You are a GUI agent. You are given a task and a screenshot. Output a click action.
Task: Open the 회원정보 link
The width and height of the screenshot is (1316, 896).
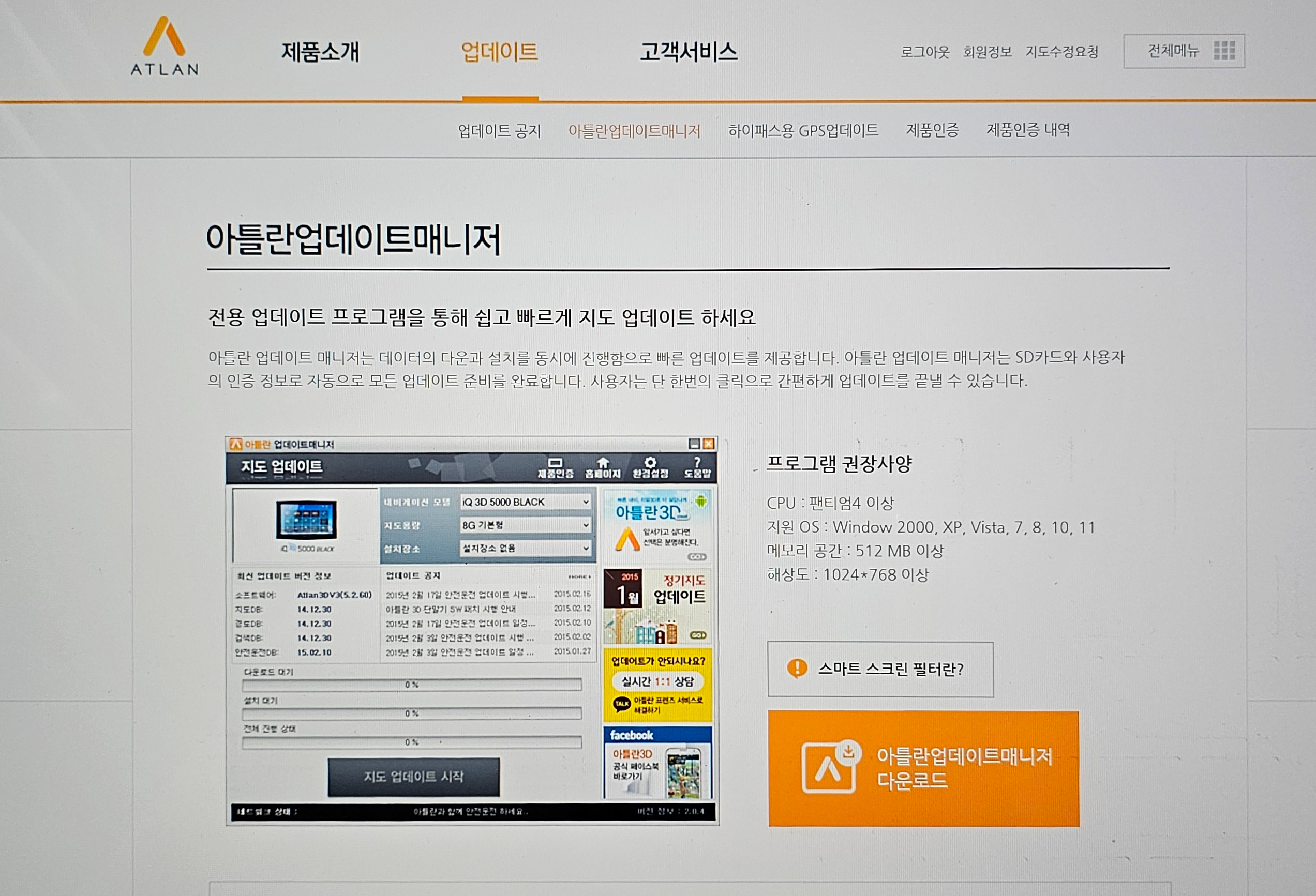point(987,52)
